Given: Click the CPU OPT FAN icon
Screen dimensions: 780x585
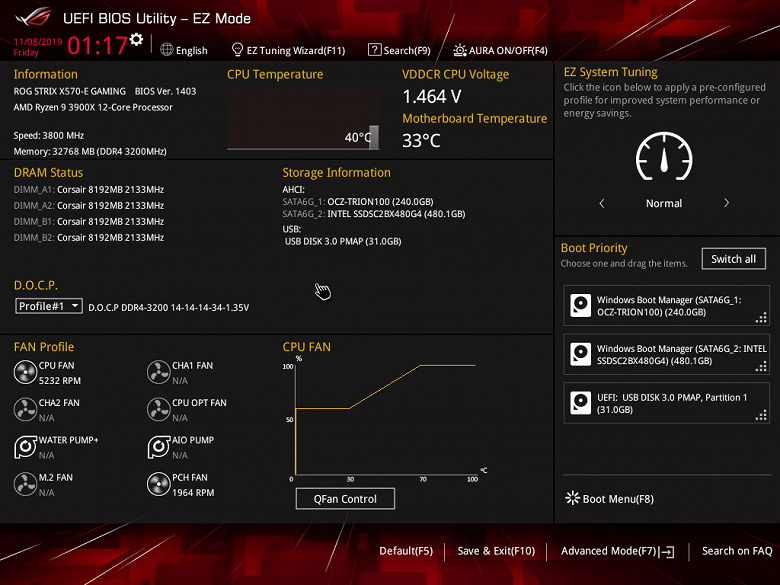Looking at the screenshot, I should [159, 409].
